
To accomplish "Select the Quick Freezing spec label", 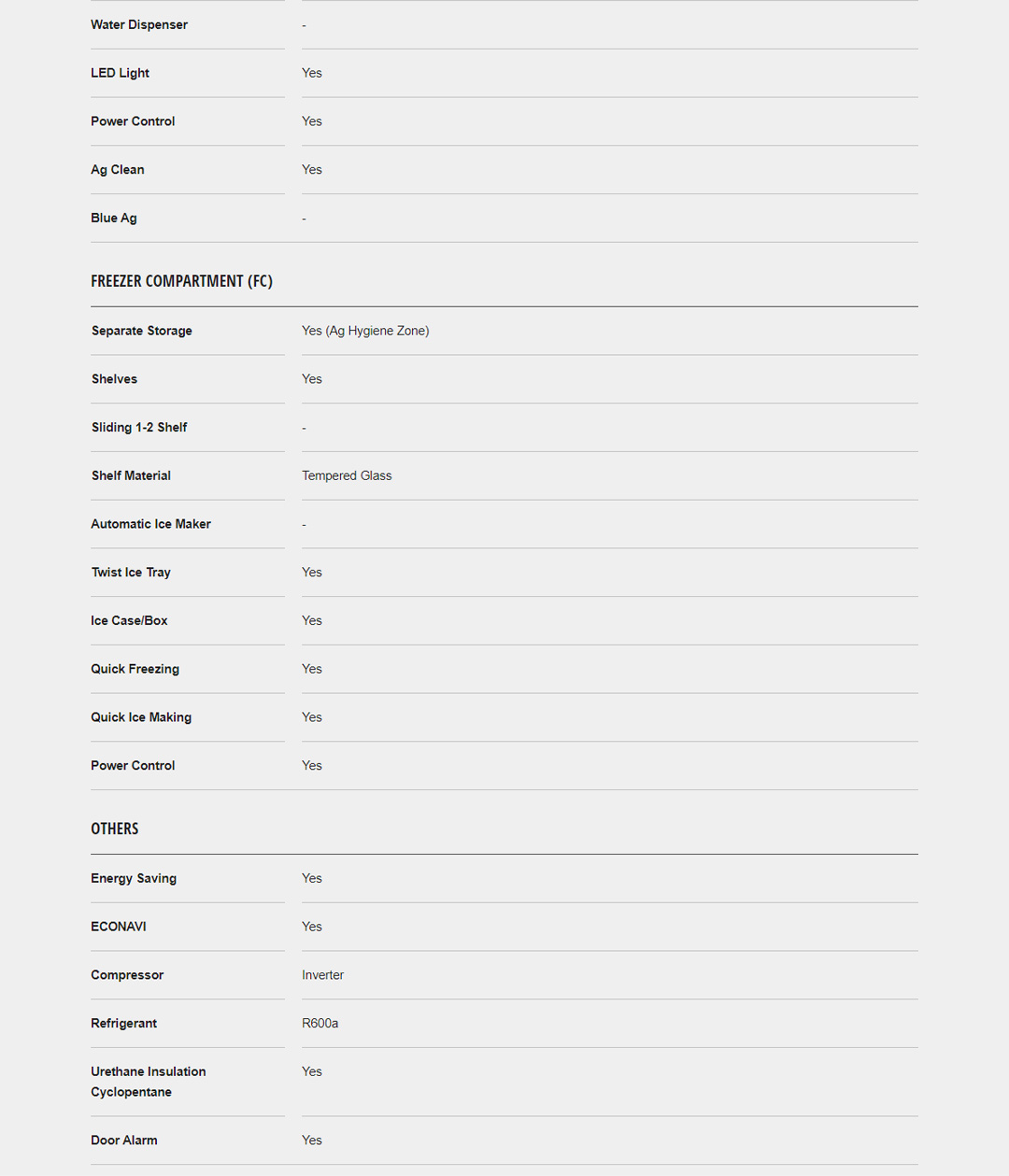I will coord(135,670).
